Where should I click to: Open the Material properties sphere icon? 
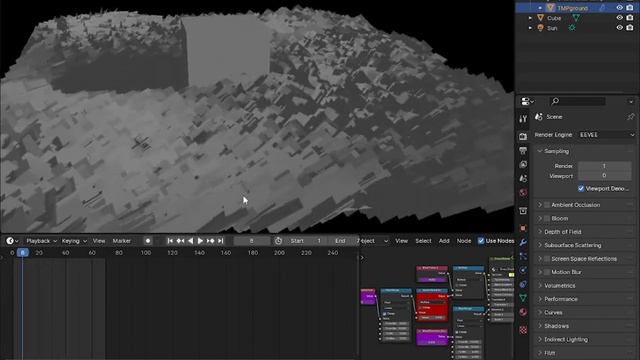pyautogui.click(x=523, y=312)
